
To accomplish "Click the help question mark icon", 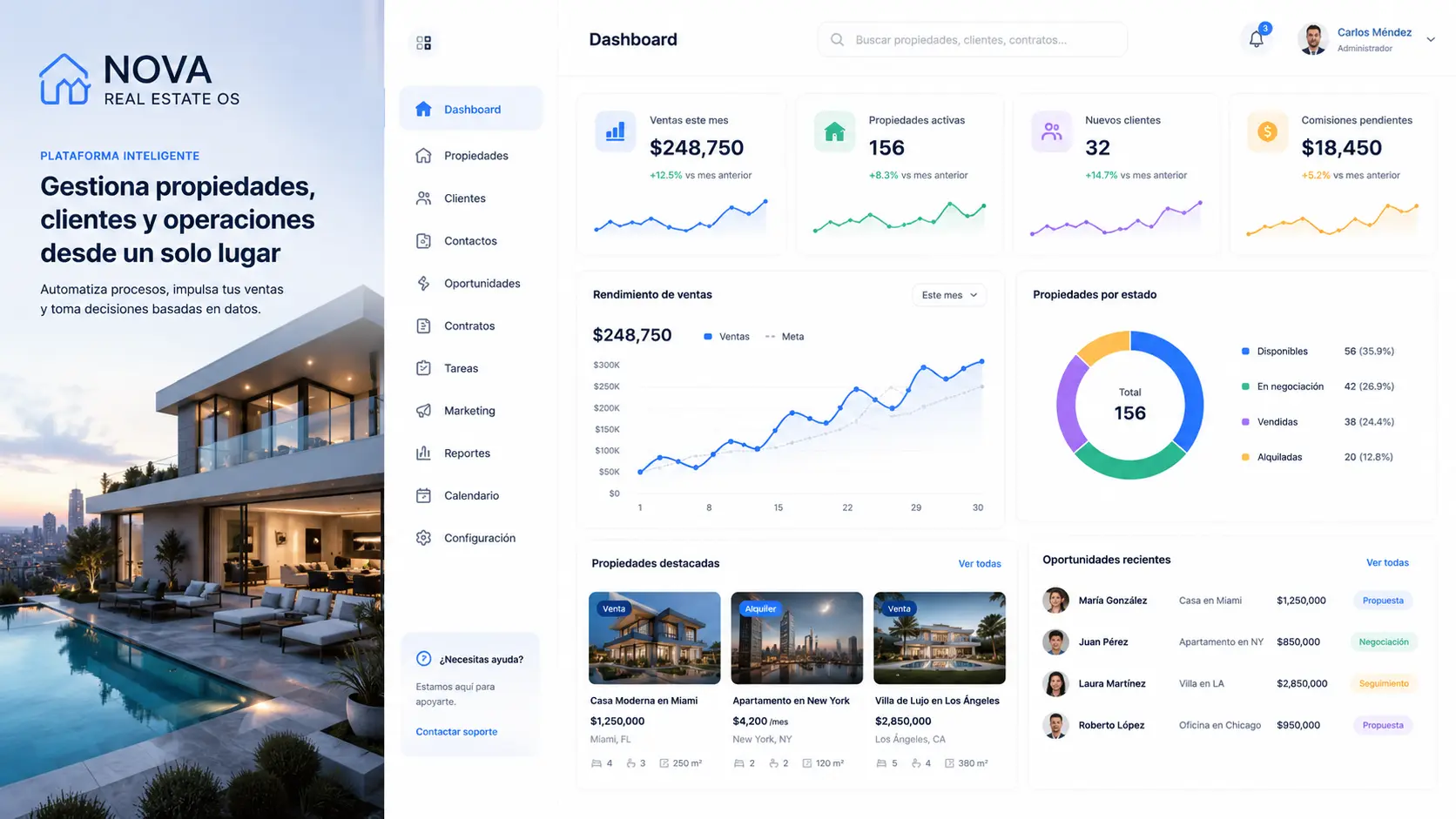I will coord(423,659).
